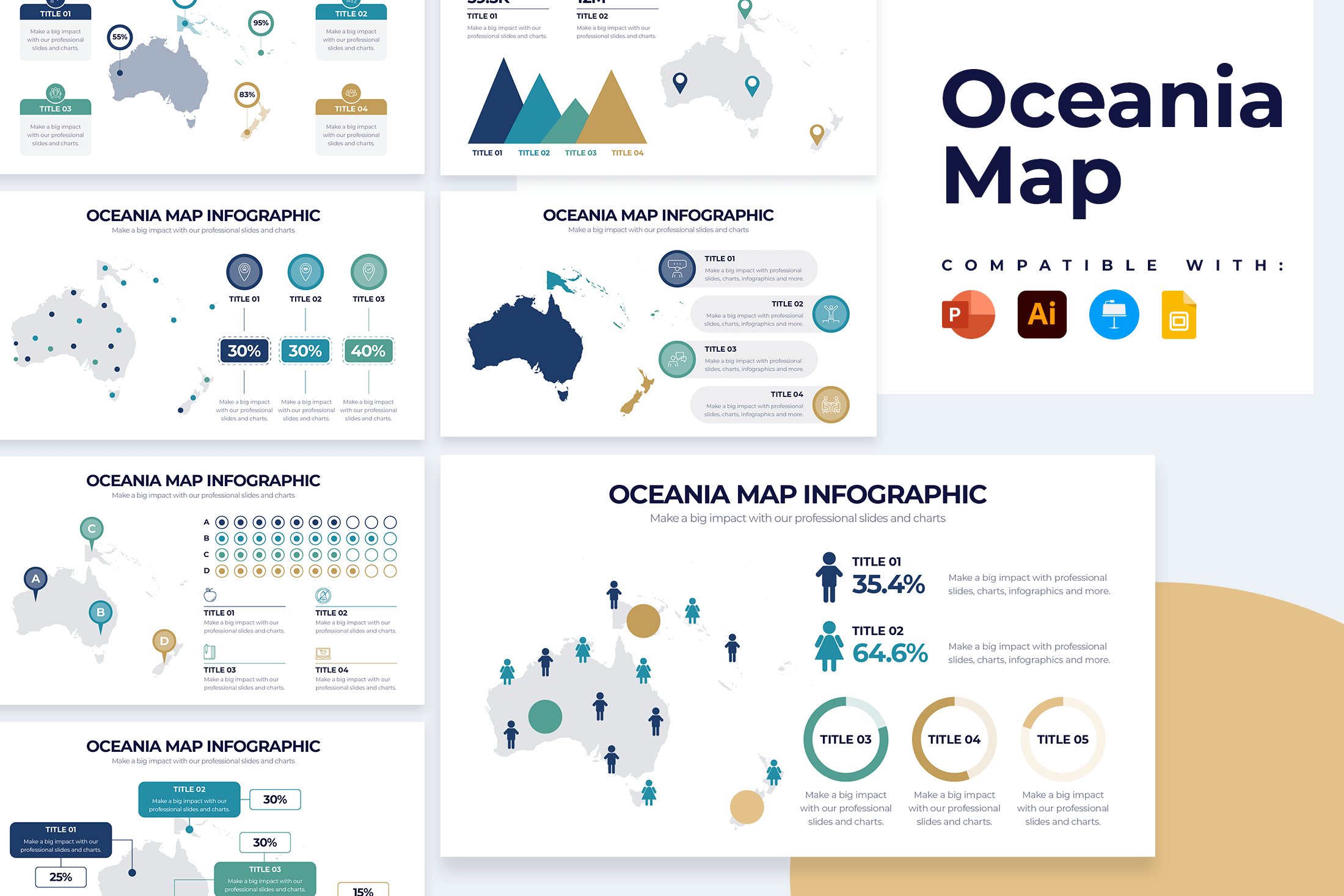This screenshot has height=896, width=1344.
Task: Click the yellow Google Slides icon
Action: coord(1179,315)
